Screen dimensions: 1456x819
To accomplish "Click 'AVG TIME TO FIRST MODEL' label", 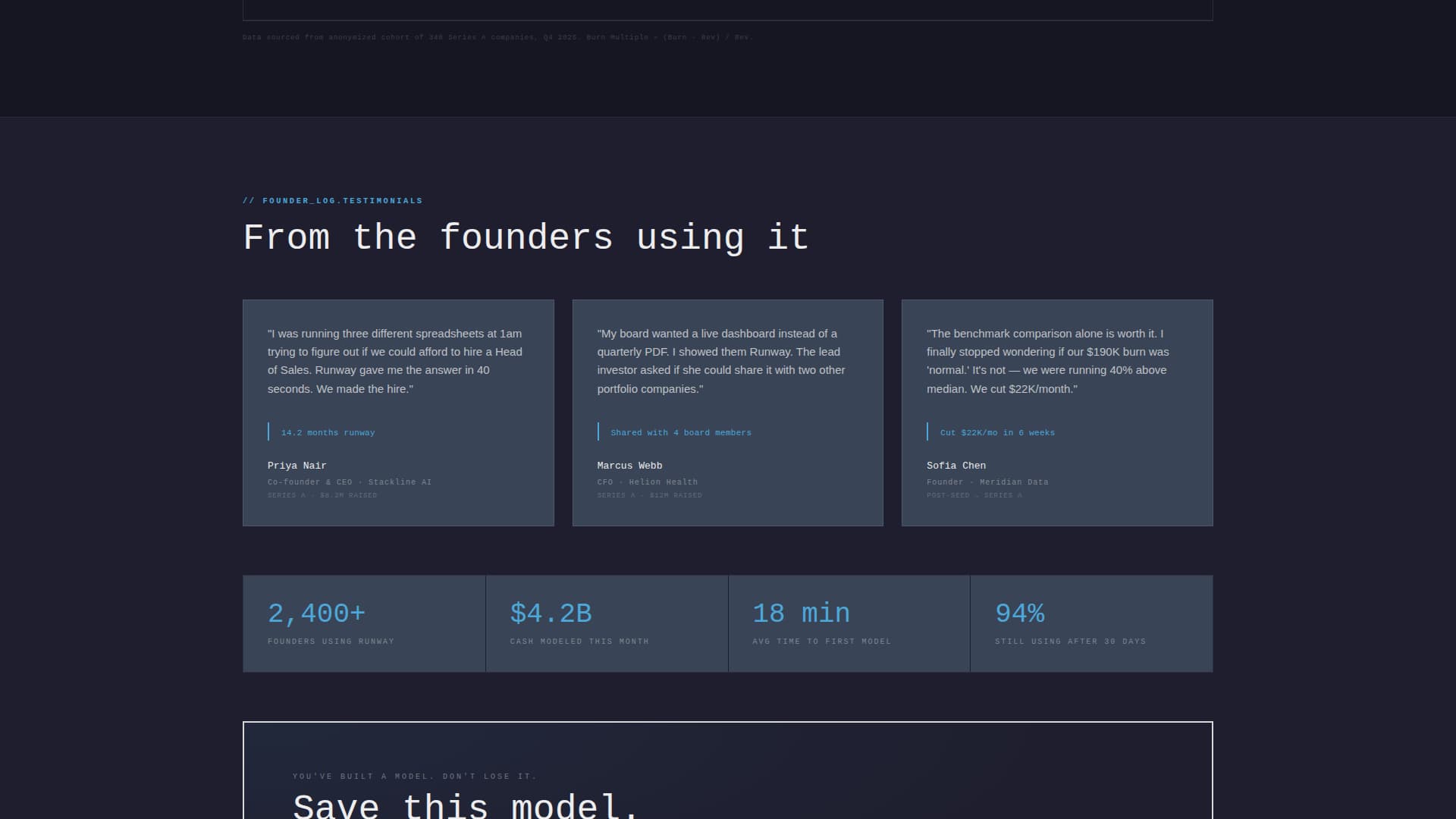I will 822,642.
